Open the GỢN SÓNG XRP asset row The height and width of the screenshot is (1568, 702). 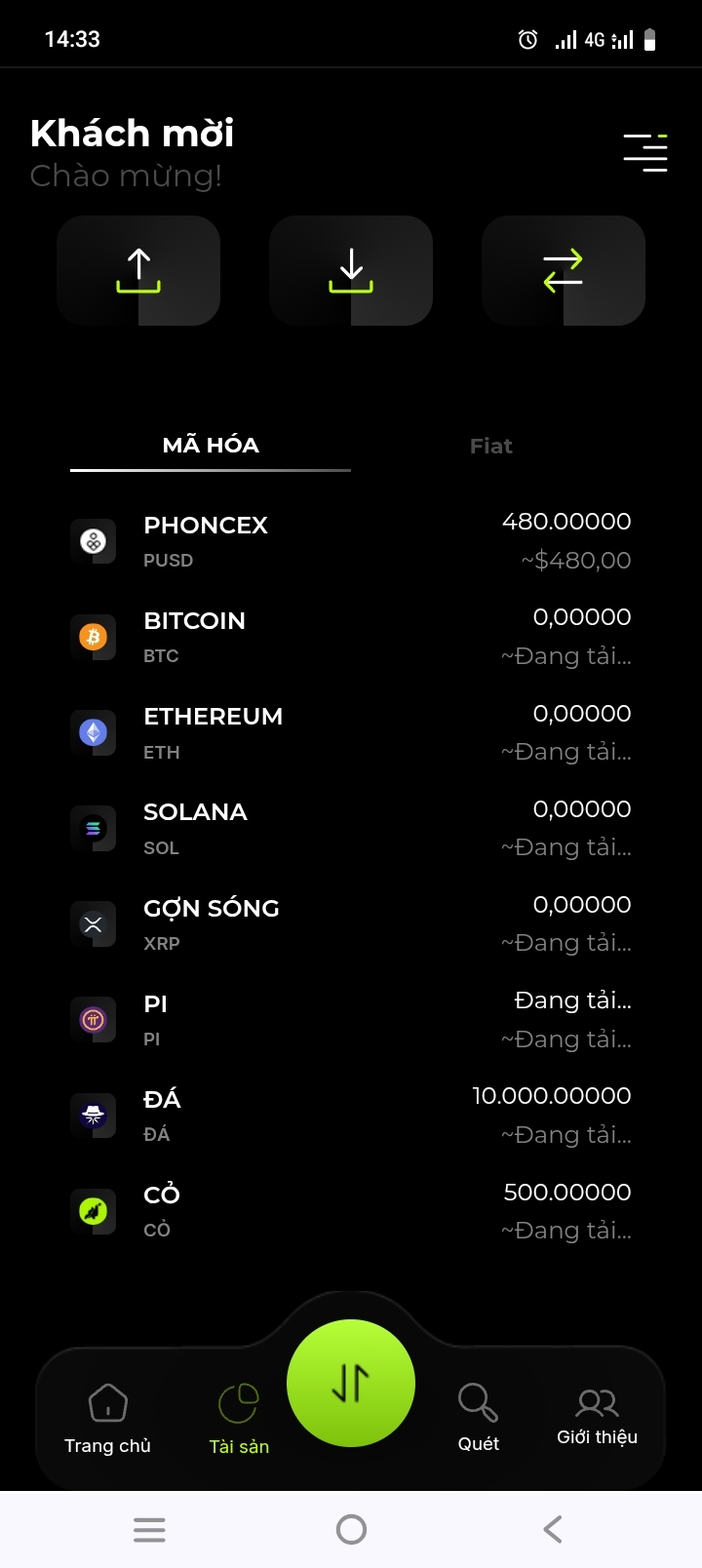pos(351,923)
